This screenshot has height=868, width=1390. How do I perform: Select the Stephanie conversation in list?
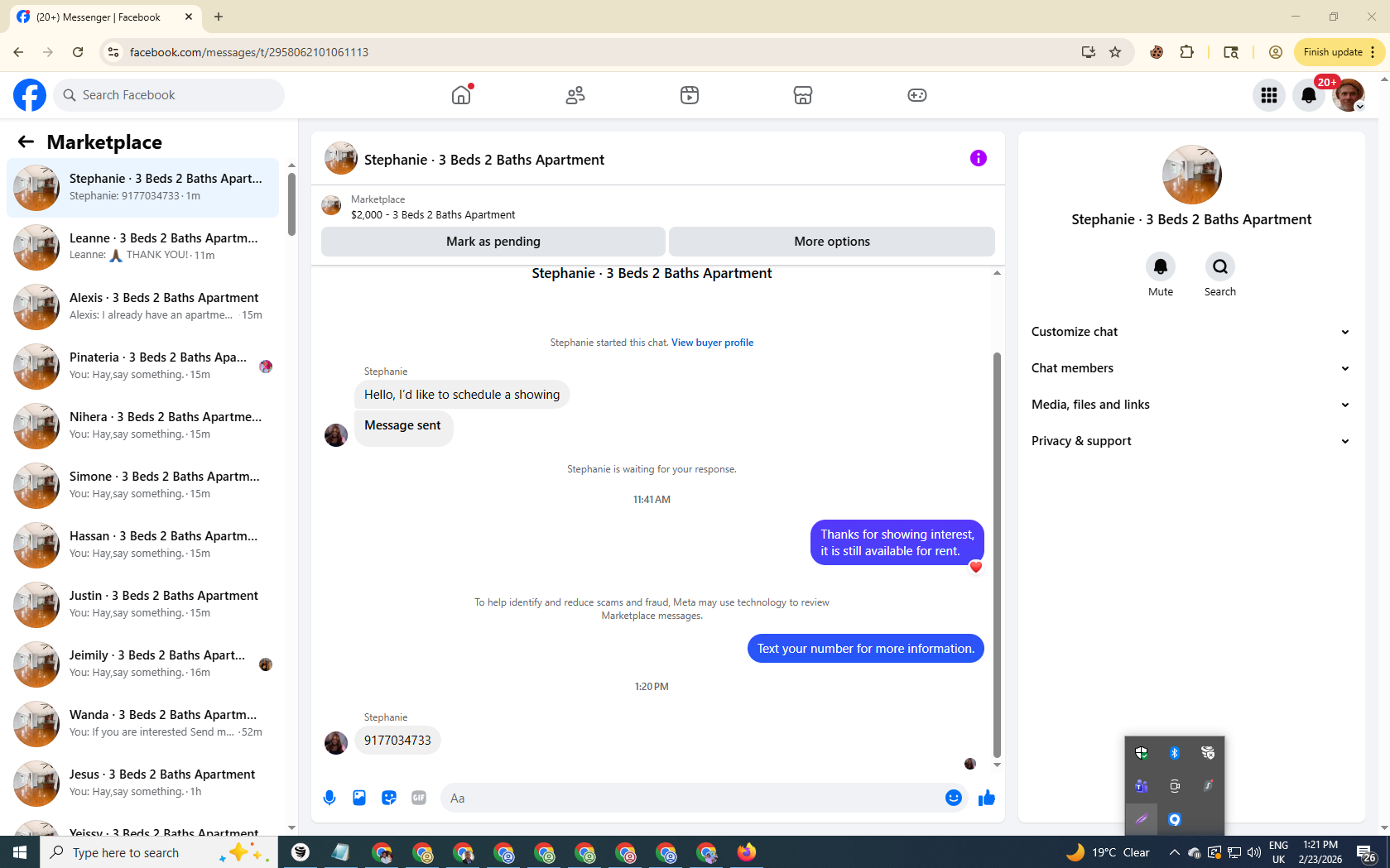(142, 188)
